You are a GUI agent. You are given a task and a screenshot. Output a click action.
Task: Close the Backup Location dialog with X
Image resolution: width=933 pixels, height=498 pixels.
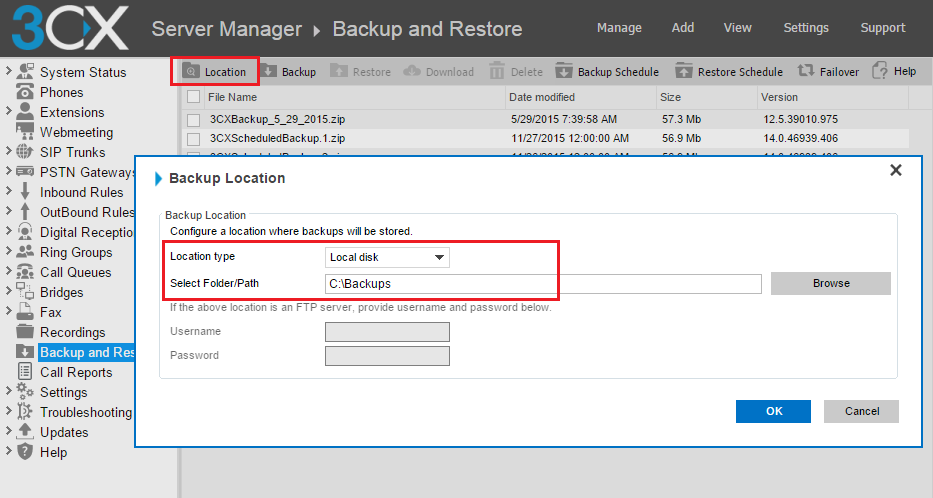point(896,170)
